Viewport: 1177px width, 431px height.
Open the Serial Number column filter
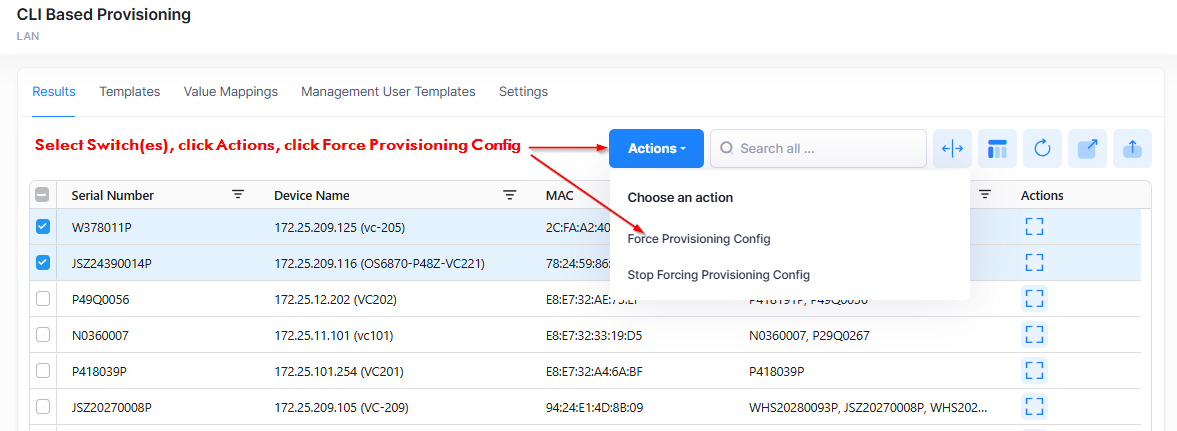pyautogui.click(x=238, y=195)
